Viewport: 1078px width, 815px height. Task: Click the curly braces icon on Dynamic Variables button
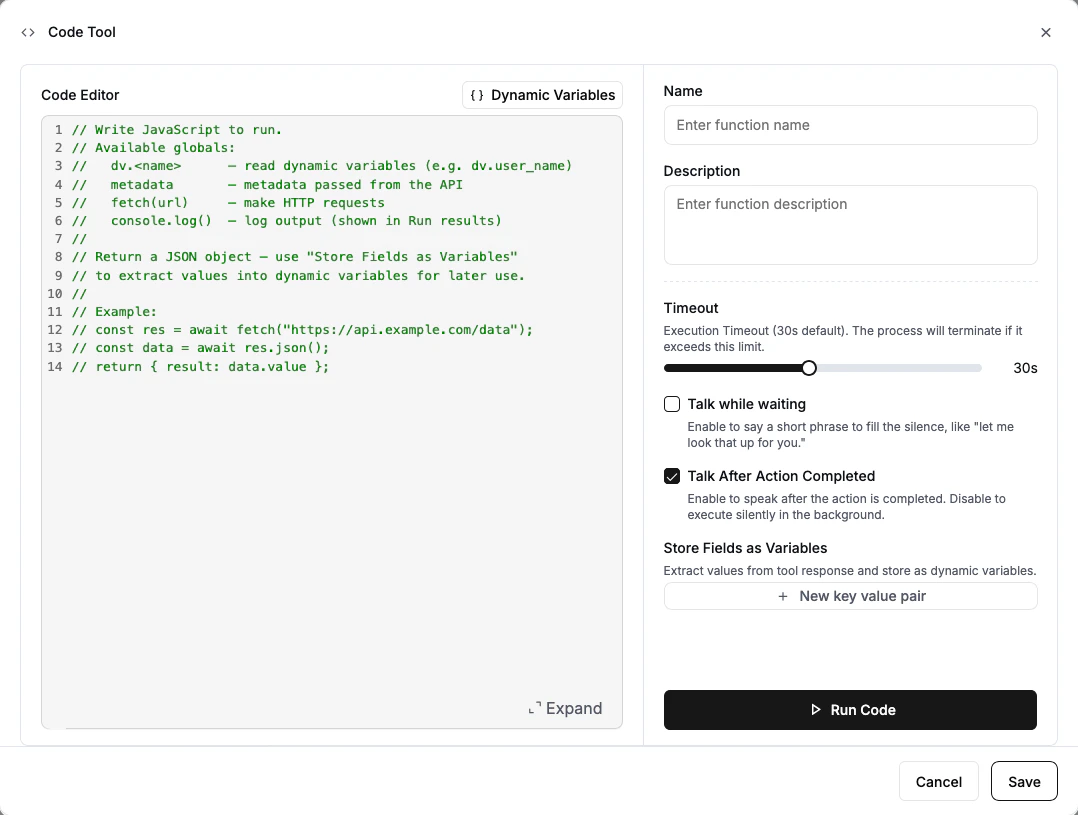tap(478, 95)
